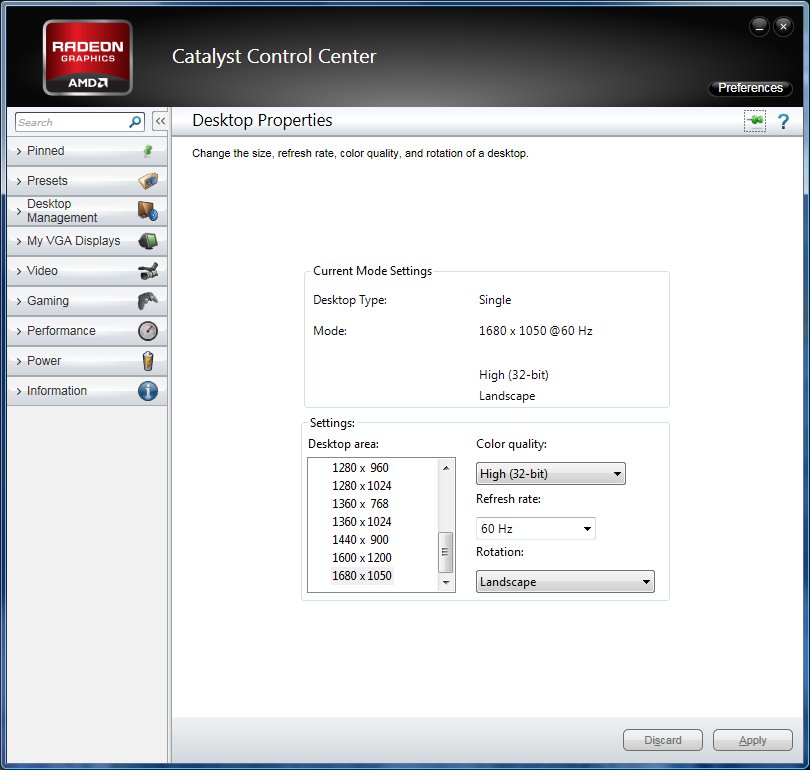Select 1440 x 900 desktop area
The width and height of the screenshot is (810, 770).
361,540
